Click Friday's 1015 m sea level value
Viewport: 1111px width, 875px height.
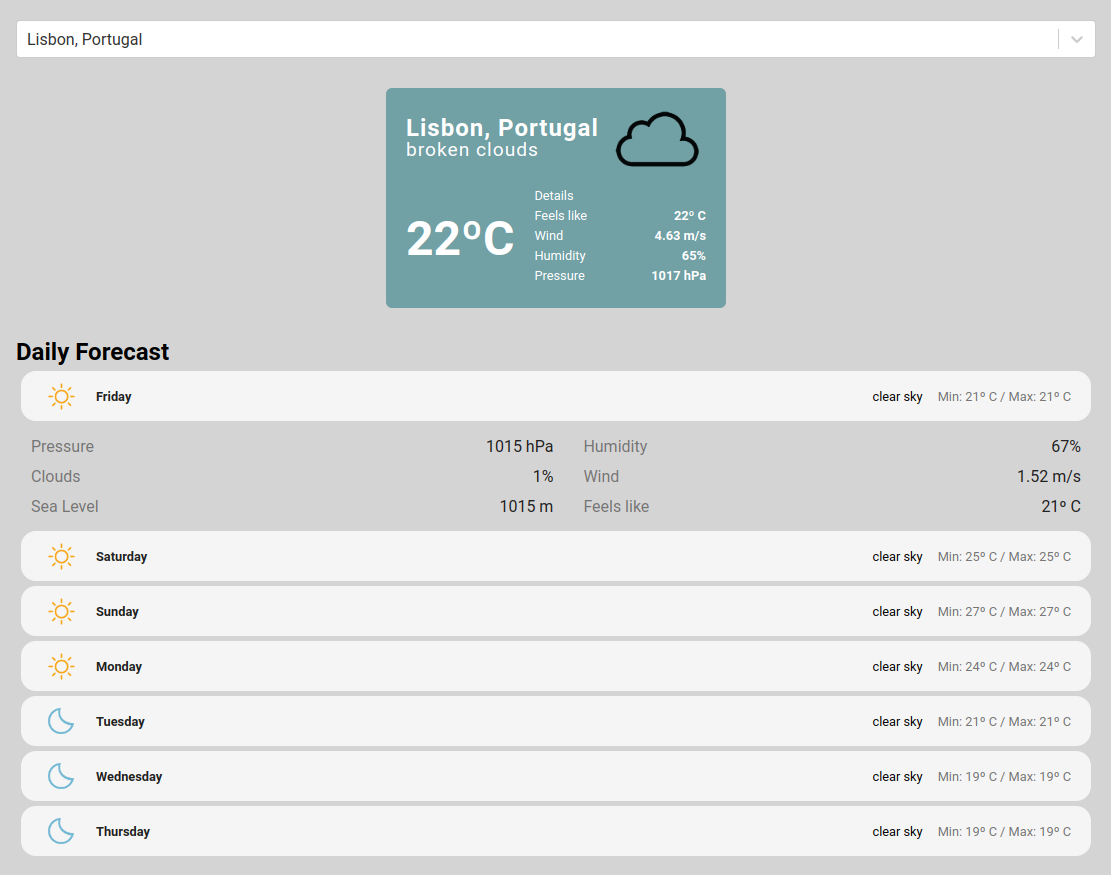pyautogui.click(x=526, y=507)
